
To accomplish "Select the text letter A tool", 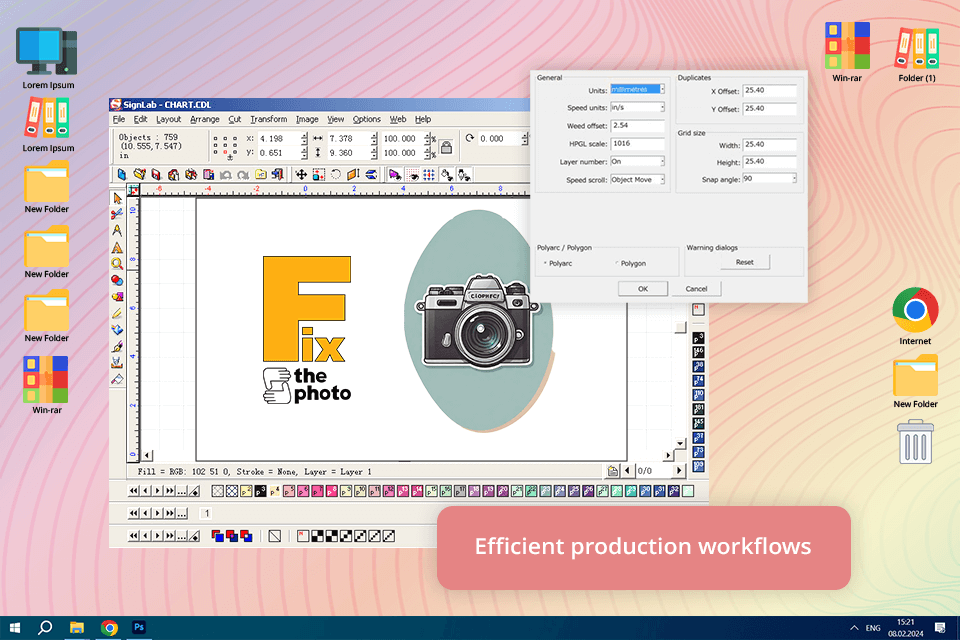I will (117, 247).
